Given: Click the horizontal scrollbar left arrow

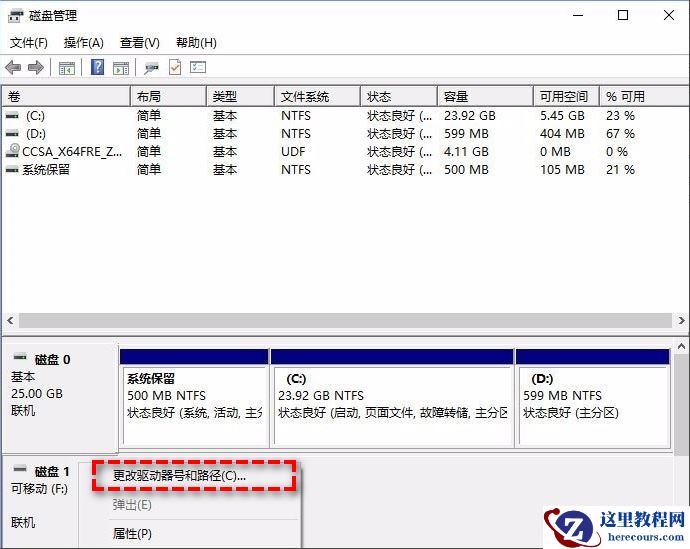Looking at the screenshot, I should pyautogui.click(x=11, y=320).
